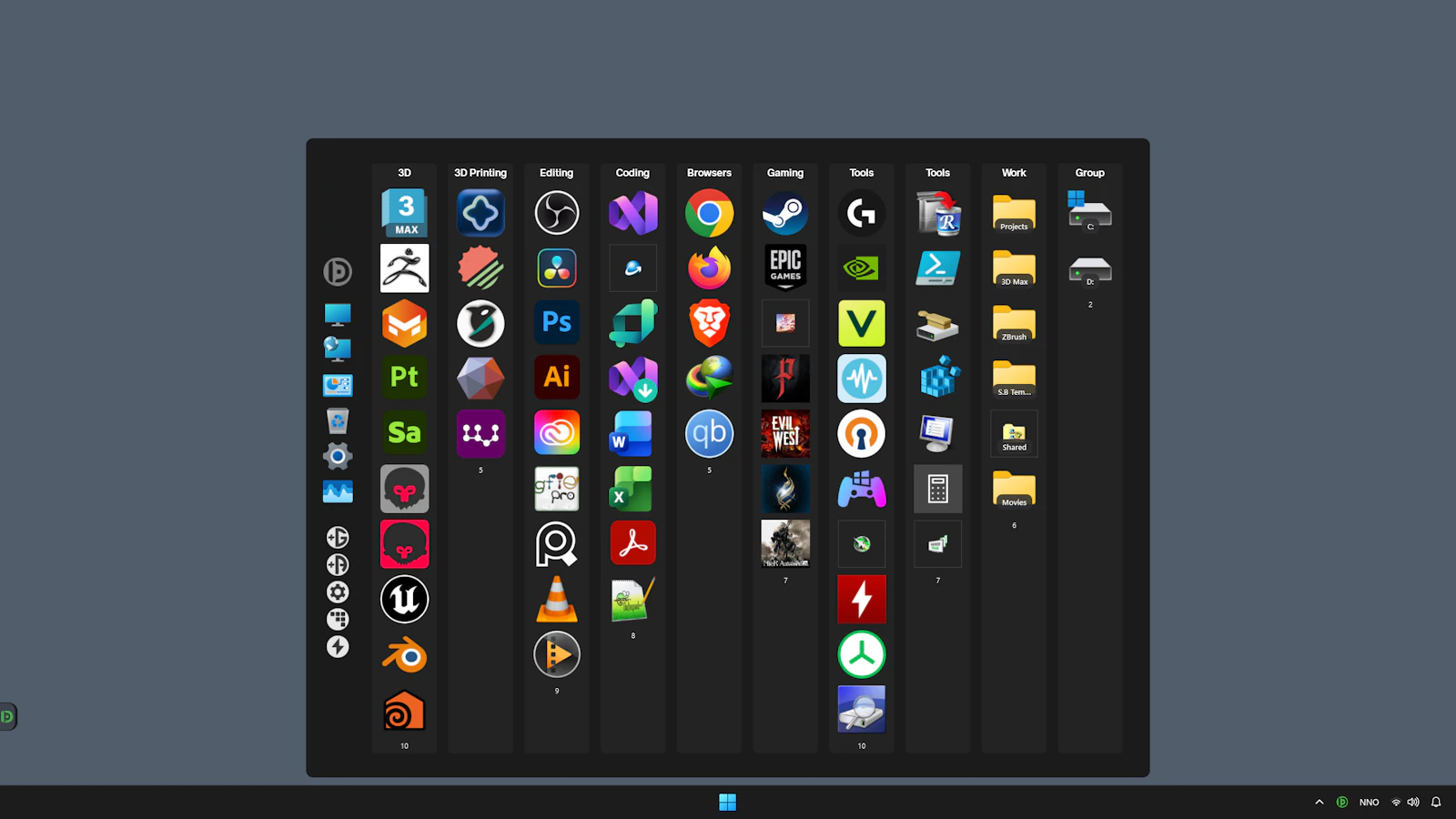Open Logitech G HUB
The image size is (1456, 819).
[862, 213]
